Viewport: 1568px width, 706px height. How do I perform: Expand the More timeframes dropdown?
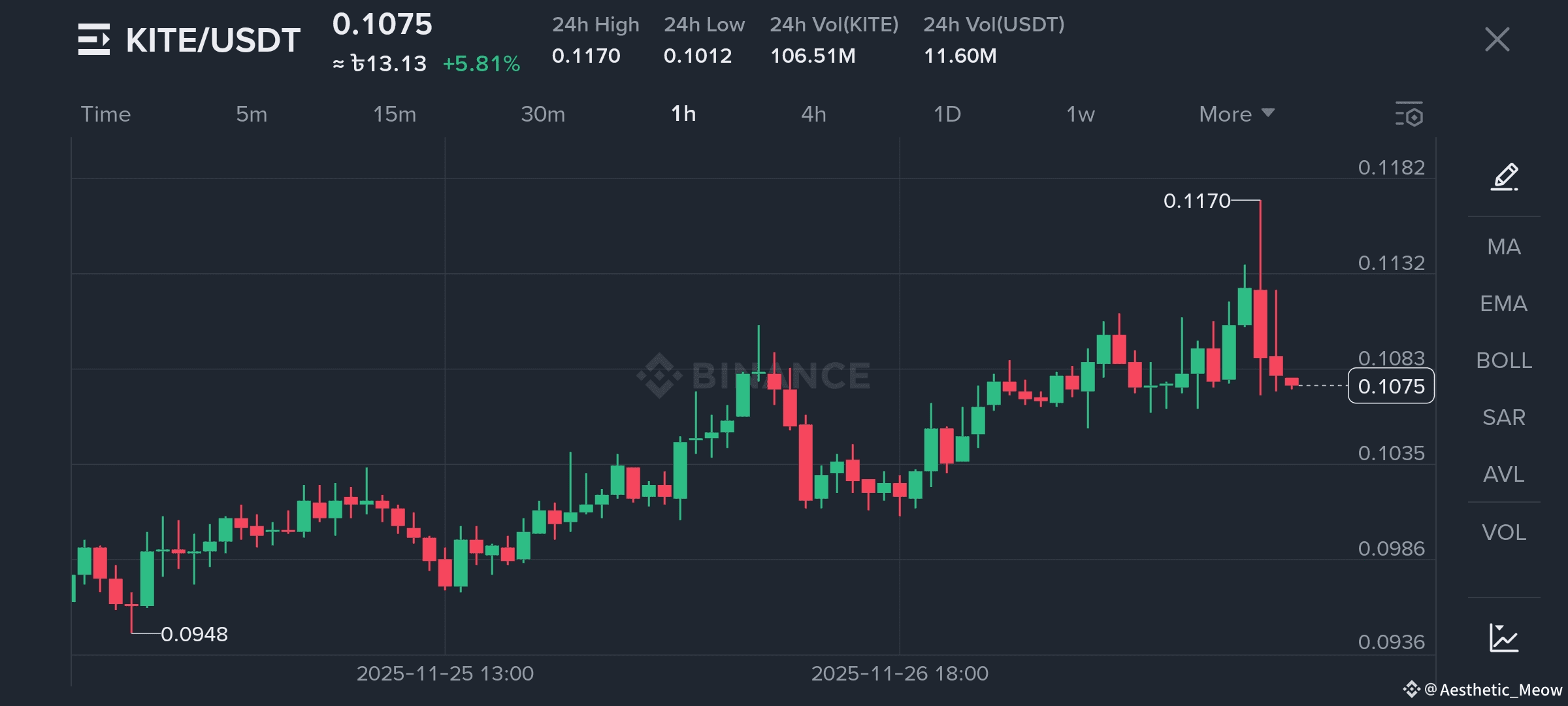(x=1236, y=114)
